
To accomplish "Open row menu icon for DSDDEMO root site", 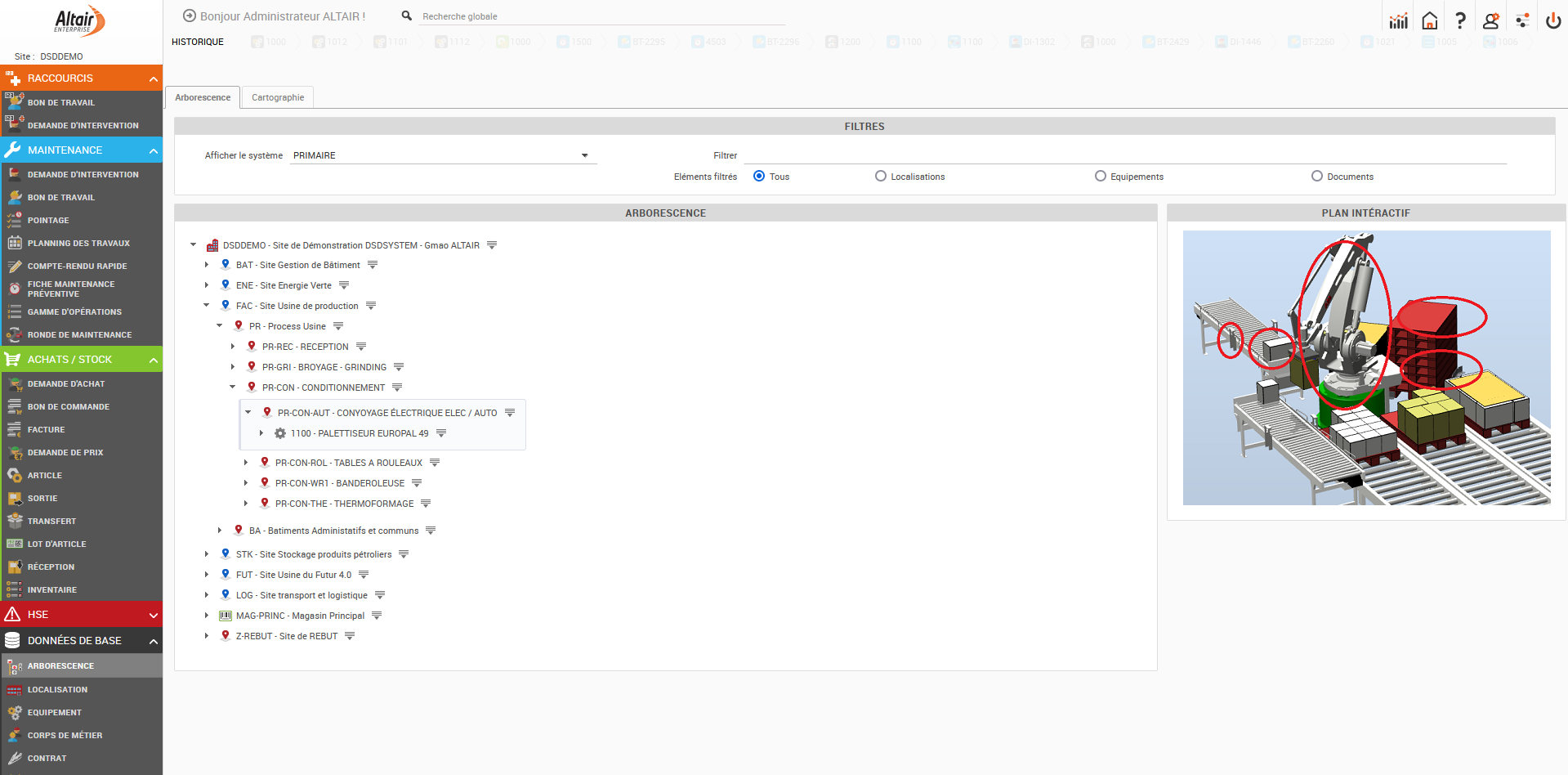I will pos(492,245).
